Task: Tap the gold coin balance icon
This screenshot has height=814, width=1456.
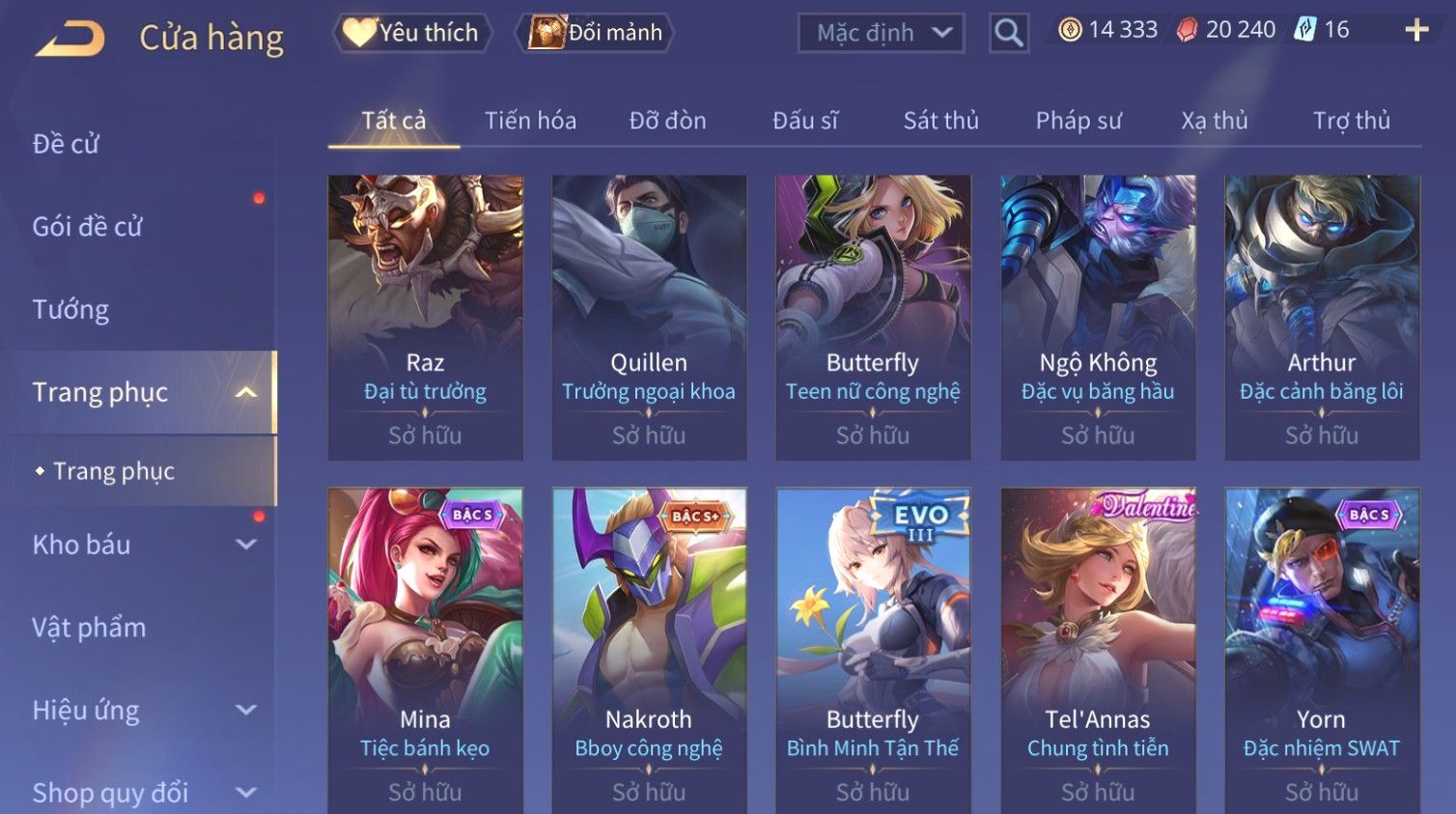Action: (x=1070, y=30)
